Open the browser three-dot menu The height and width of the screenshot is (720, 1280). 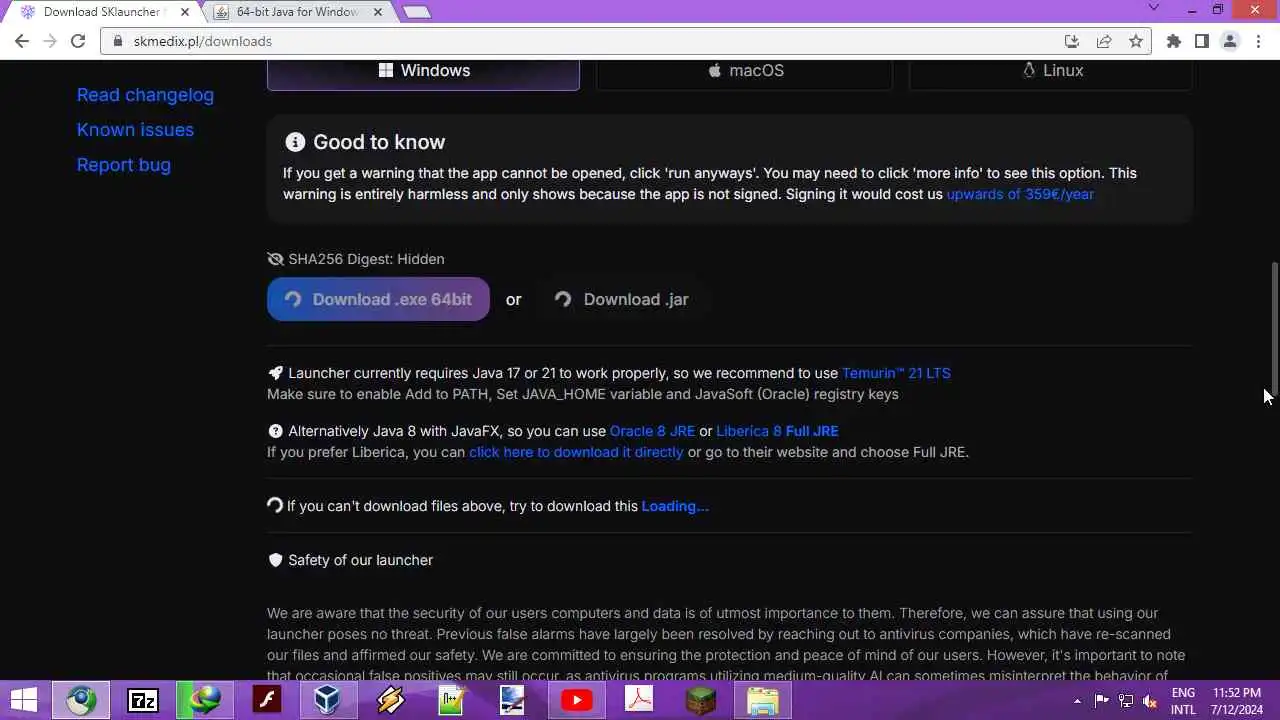coord(1259,41)
